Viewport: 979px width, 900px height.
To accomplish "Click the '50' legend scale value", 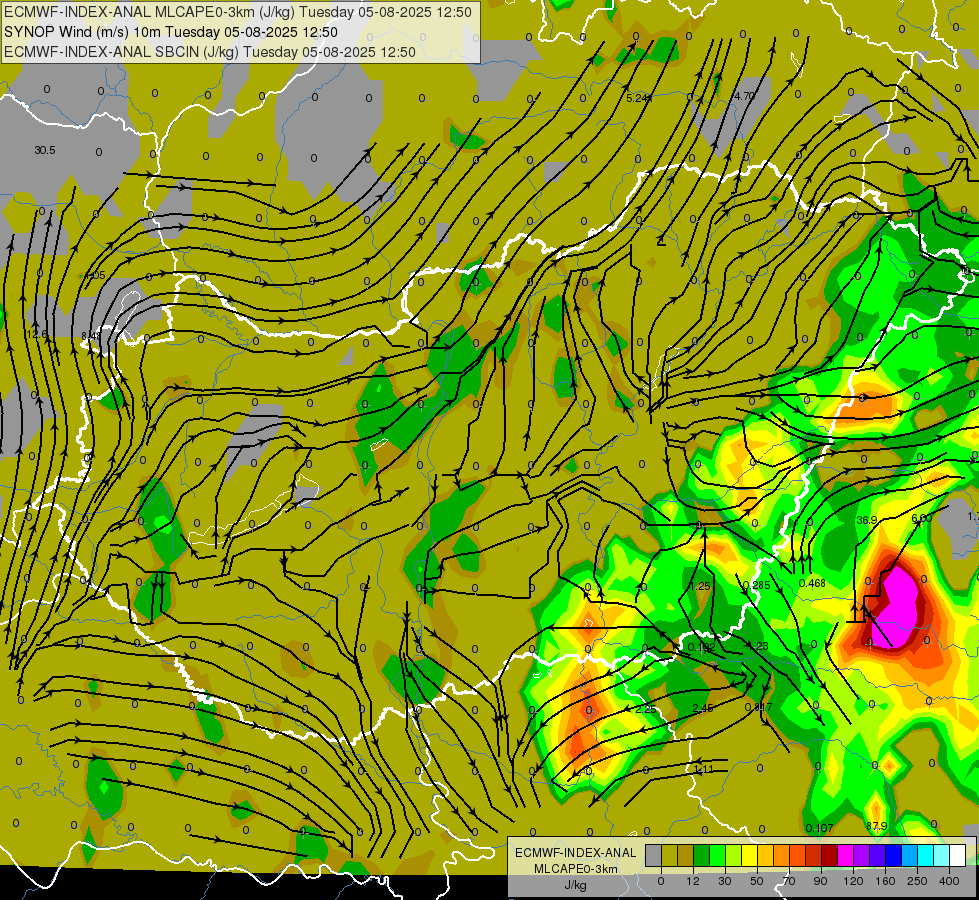I will (x=756, y=881).
